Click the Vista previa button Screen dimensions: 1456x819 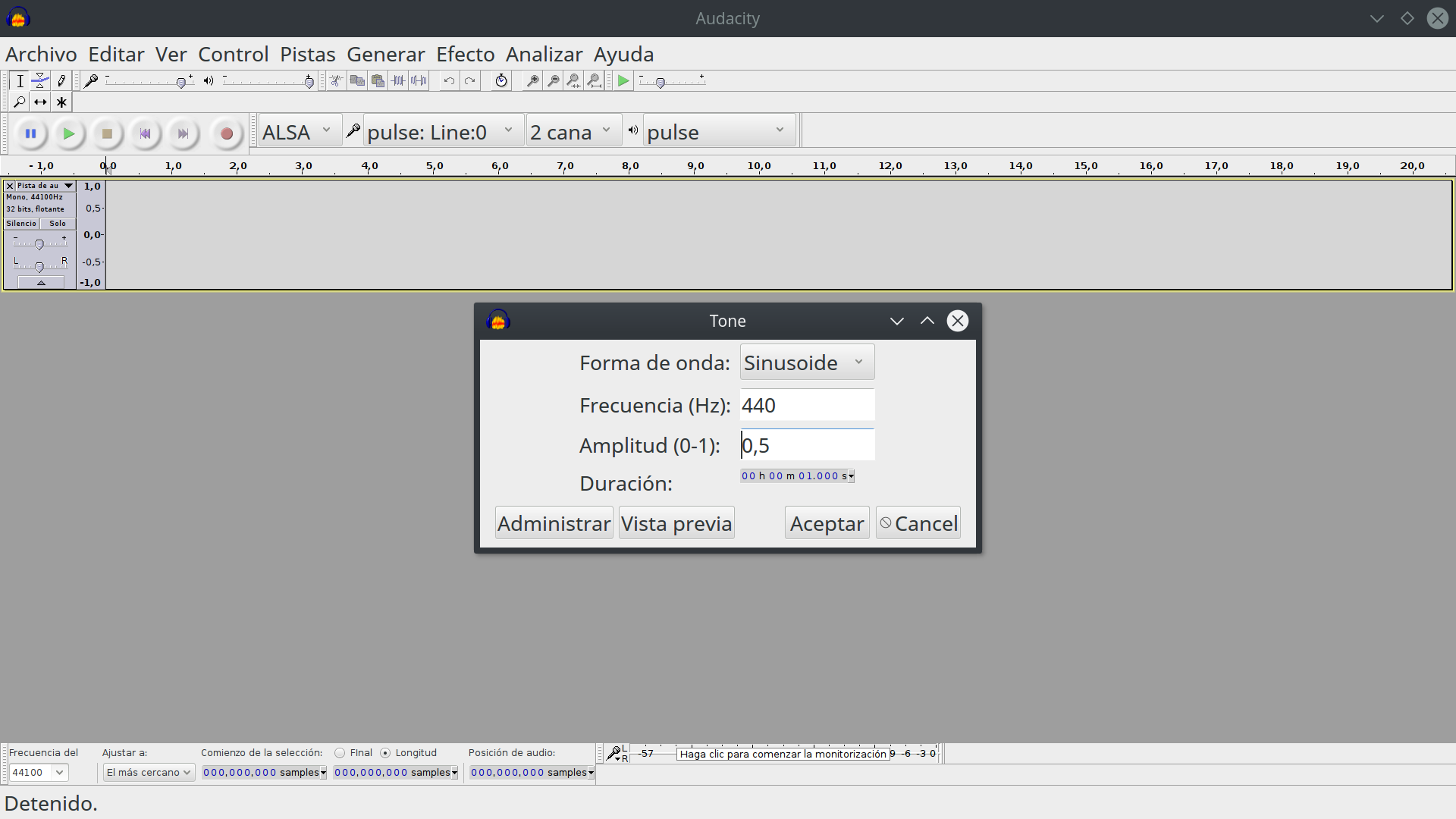676,523
